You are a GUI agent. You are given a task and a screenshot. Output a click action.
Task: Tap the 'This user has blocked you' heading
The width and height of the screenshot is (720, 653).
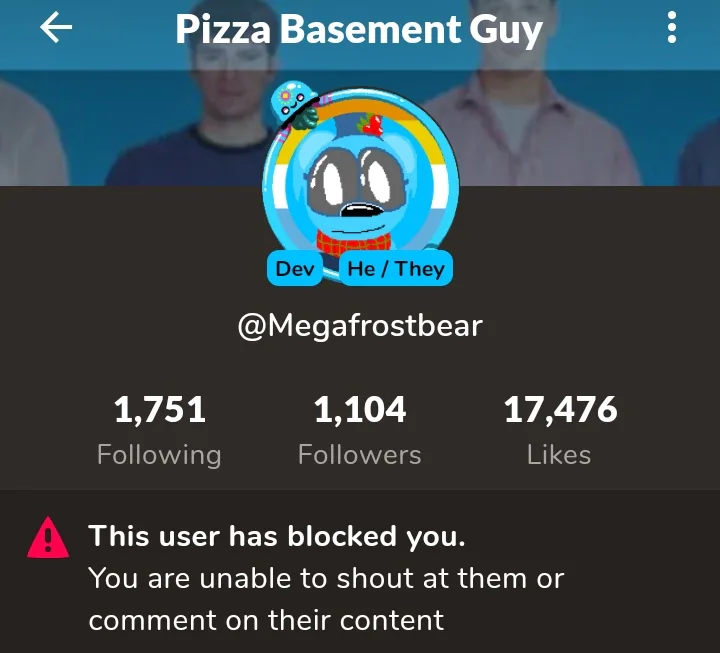tap(277, 535)
